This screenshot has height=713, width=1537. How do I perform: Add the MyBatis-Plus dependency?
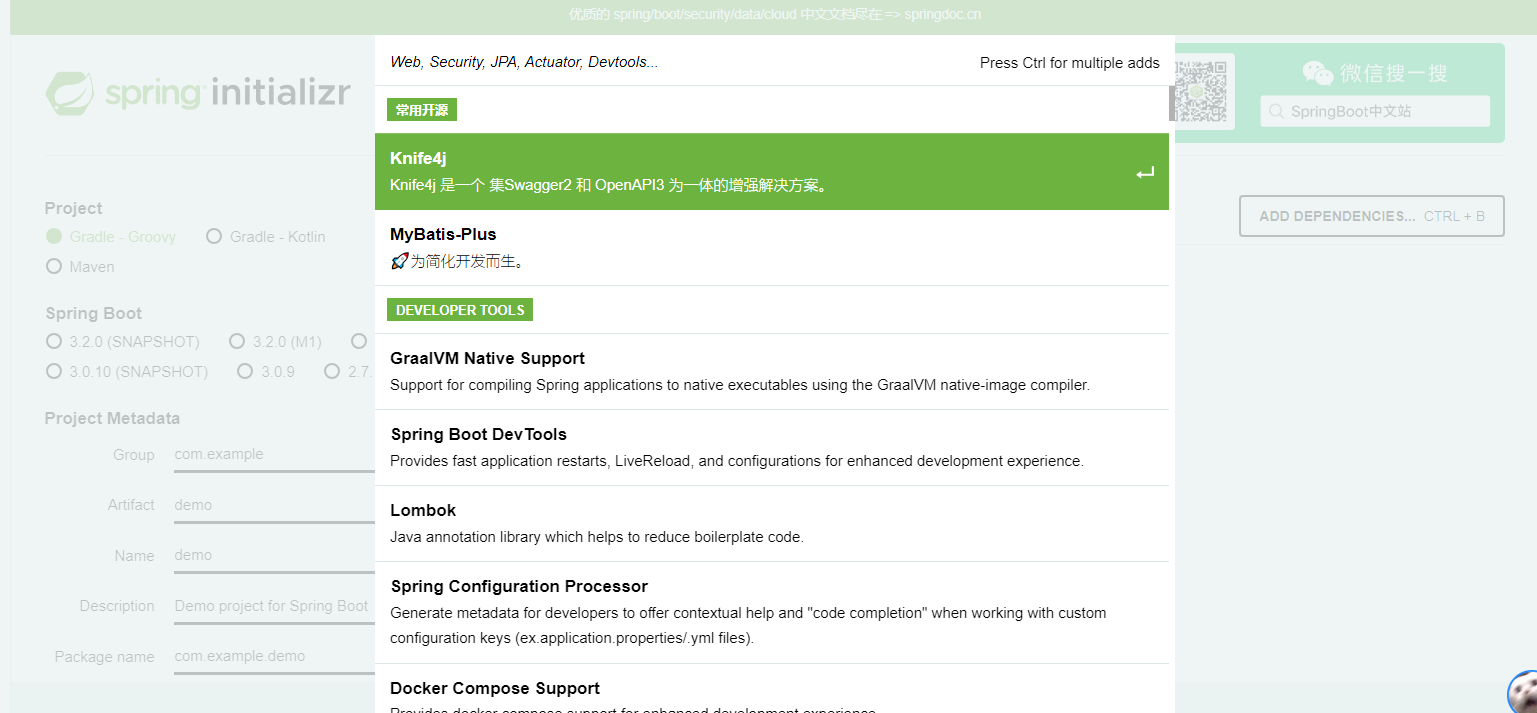(x=772, y=248)
